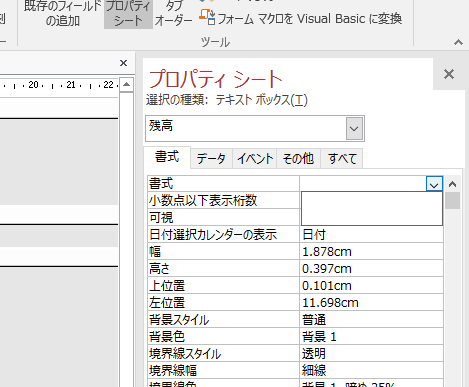
Task: Select the 上位置 value 0.101cm
Action: [371, 286]
